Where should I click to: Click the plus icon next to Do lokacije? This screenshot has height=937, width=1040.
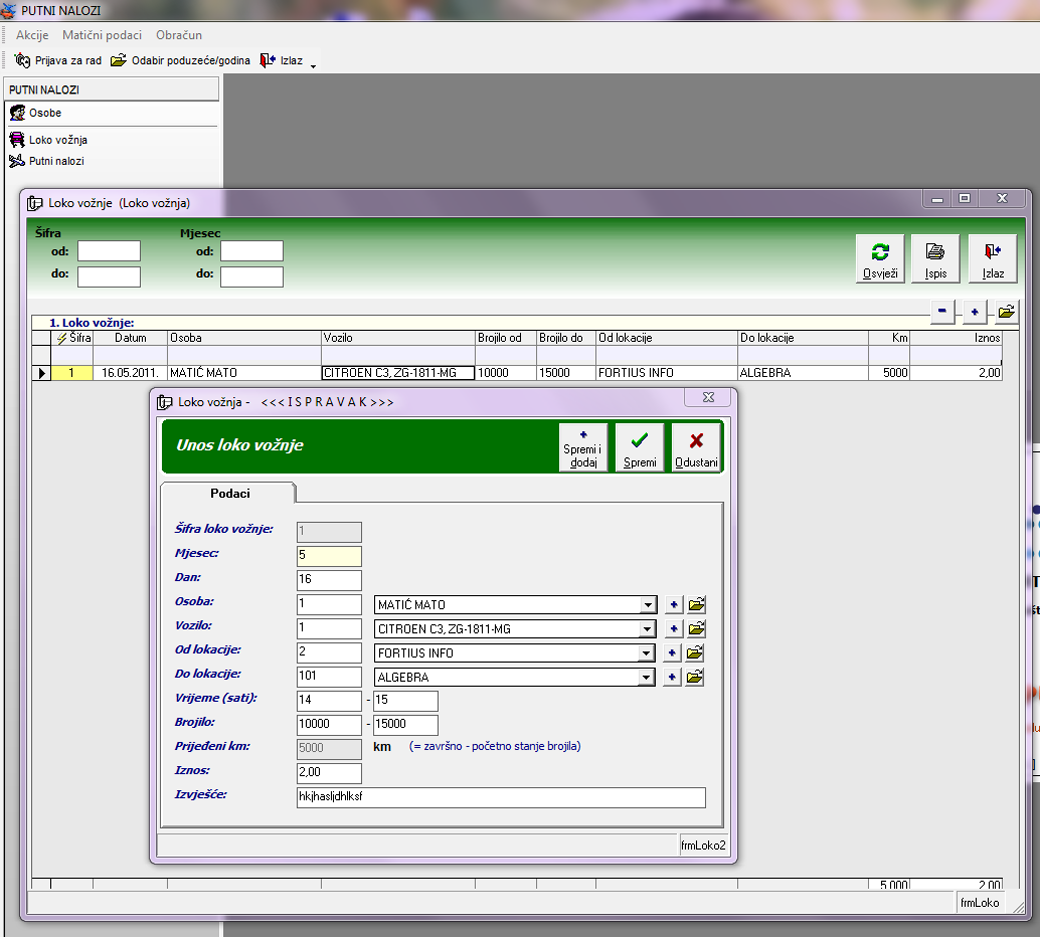pyautogui.click(x=672, y=677)
